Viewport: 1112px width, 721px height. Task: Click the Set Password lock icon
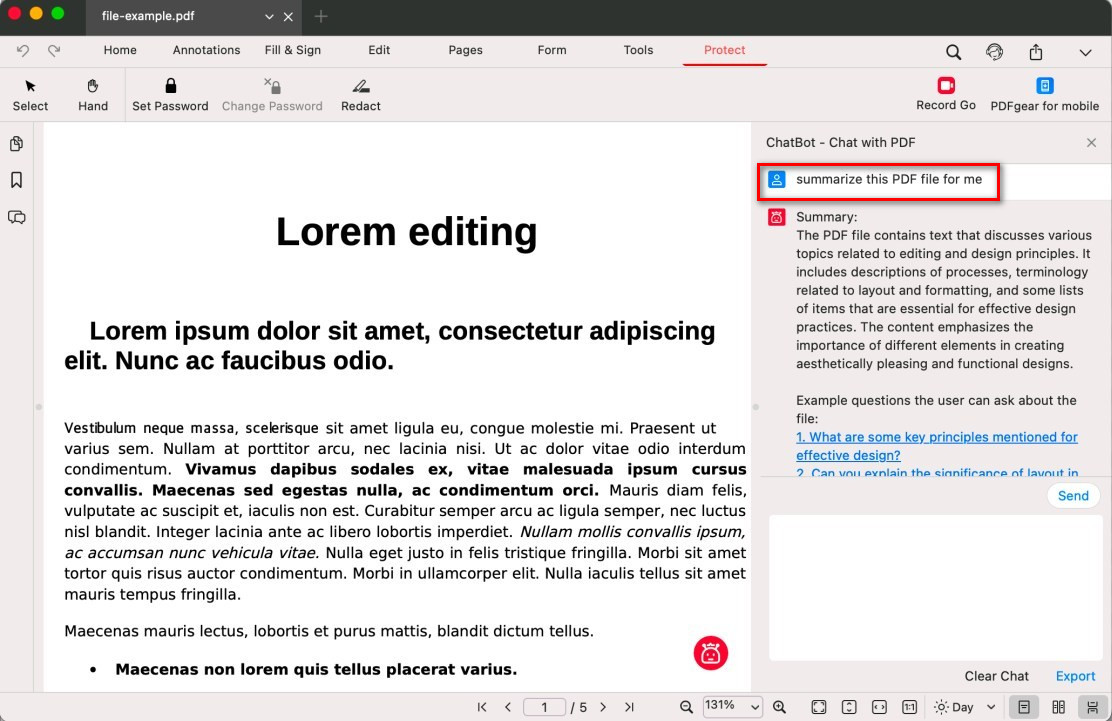pyautogui.click(x=170, y=86)
